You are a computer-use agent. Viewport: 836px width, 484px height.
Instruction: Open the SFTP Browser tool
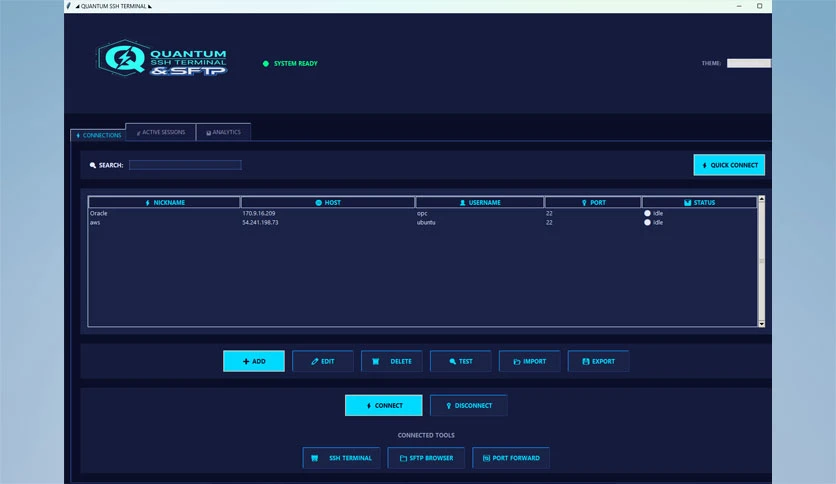point(426,458)
